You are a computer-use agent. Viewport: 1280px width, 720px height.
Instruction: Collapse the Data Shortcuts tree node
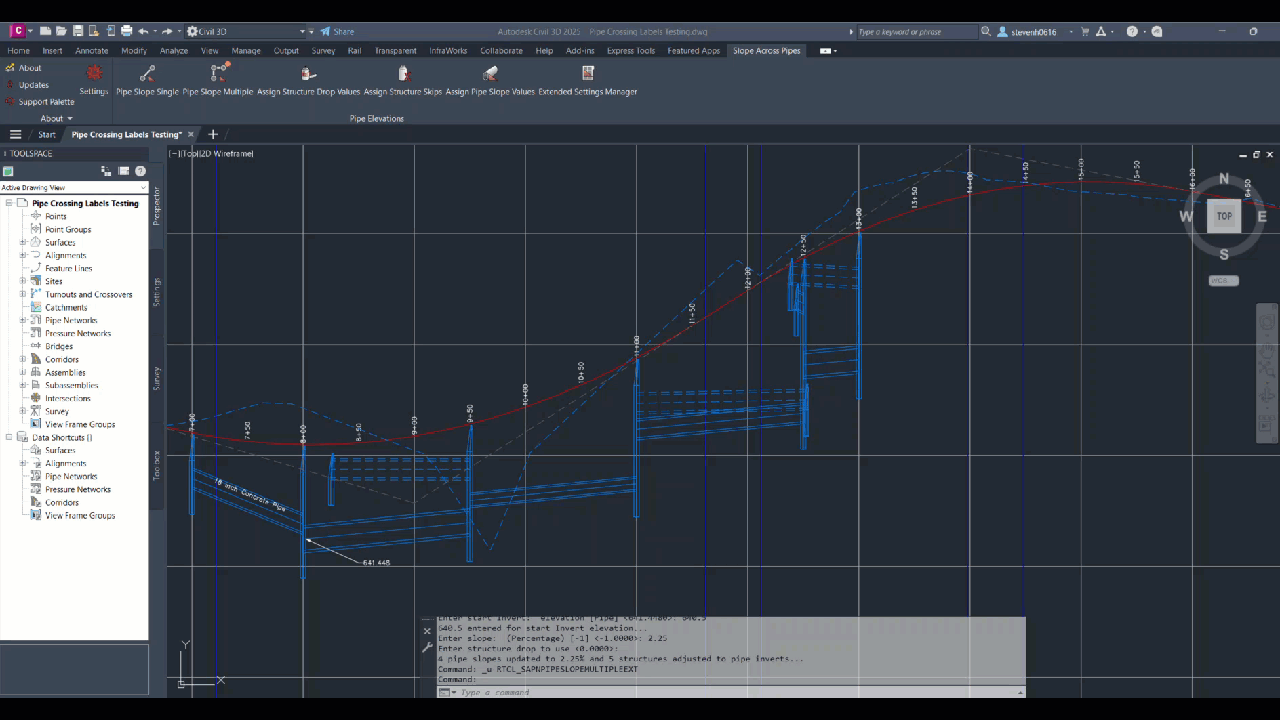[10, 438]
